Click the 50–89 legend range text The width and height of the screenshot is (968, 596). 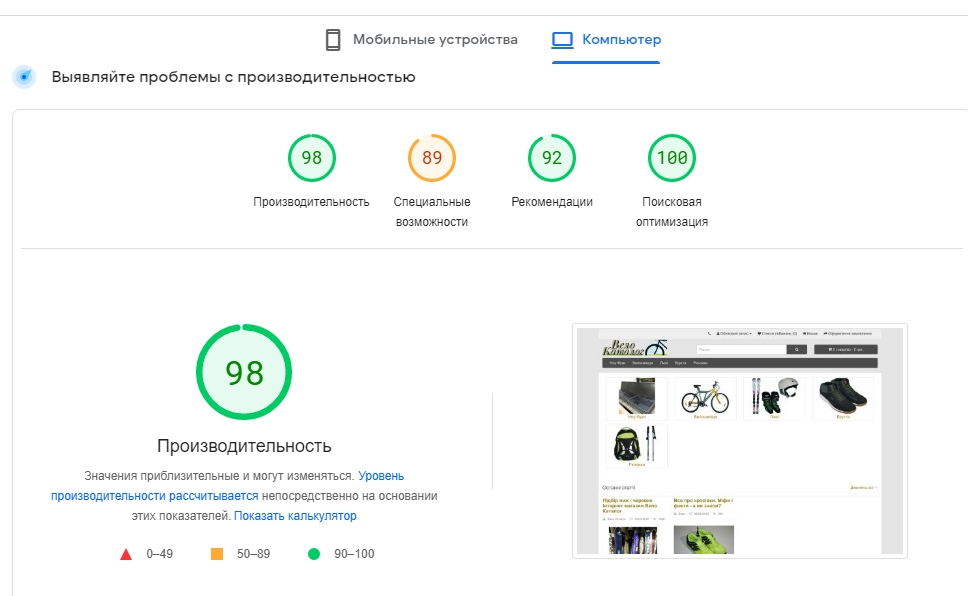[253, 554]
